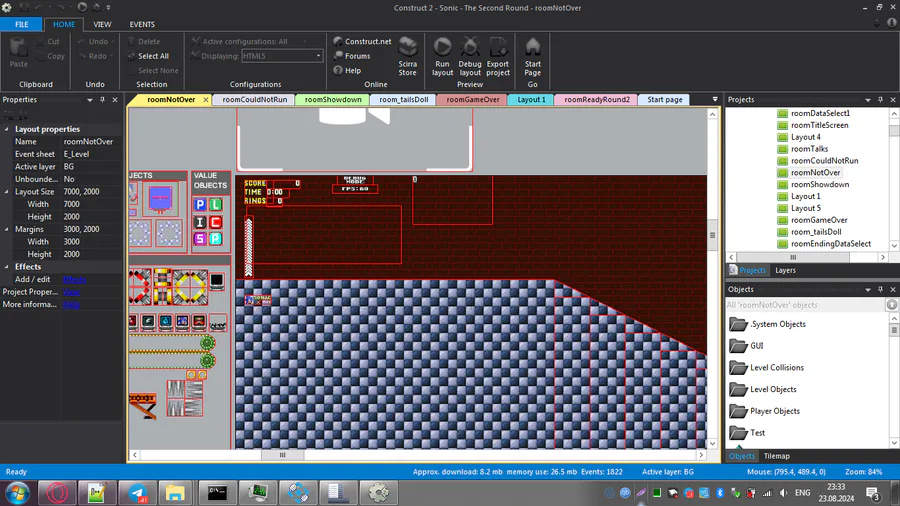Collapse the Margins property
This screenshot has height=506, width=900.
(x=7, y=229)
